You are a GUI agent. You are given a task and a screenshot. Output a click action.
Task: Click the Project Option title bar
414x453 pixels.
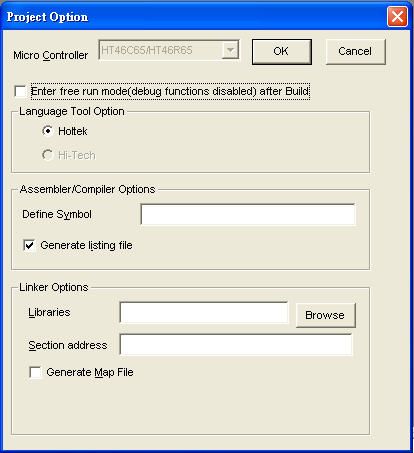[x=193, y=17]
